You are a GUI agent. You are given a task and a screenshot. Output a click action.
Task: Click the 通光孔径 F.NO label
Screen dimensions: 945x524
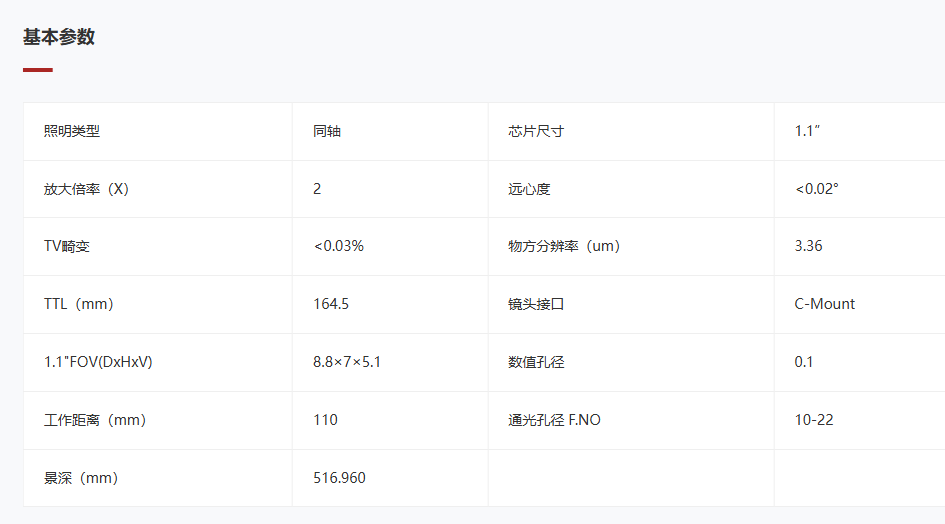[554, 420]
